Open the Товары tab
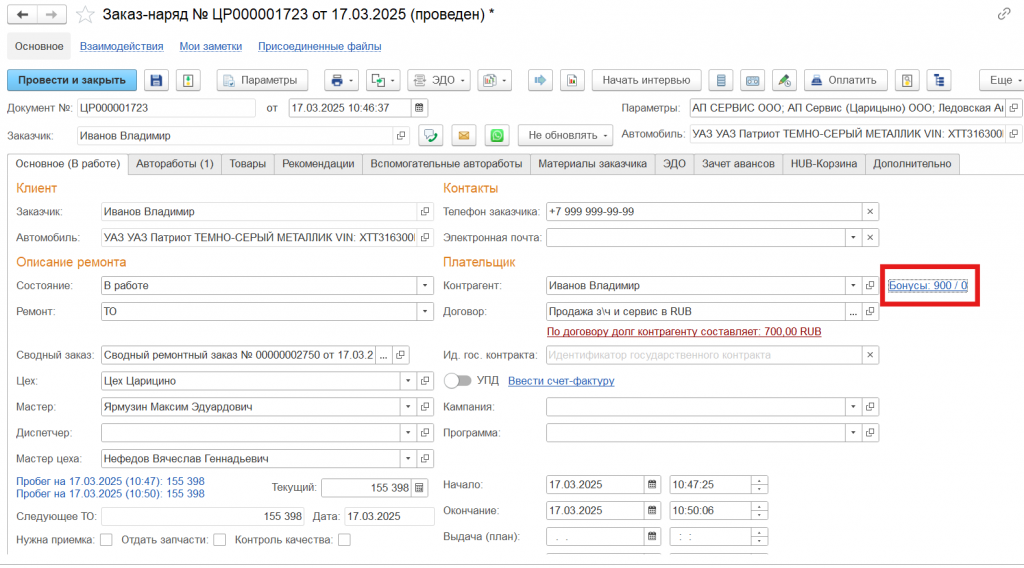This screenshot has width=1024, height=568. [x=247, y=164]
